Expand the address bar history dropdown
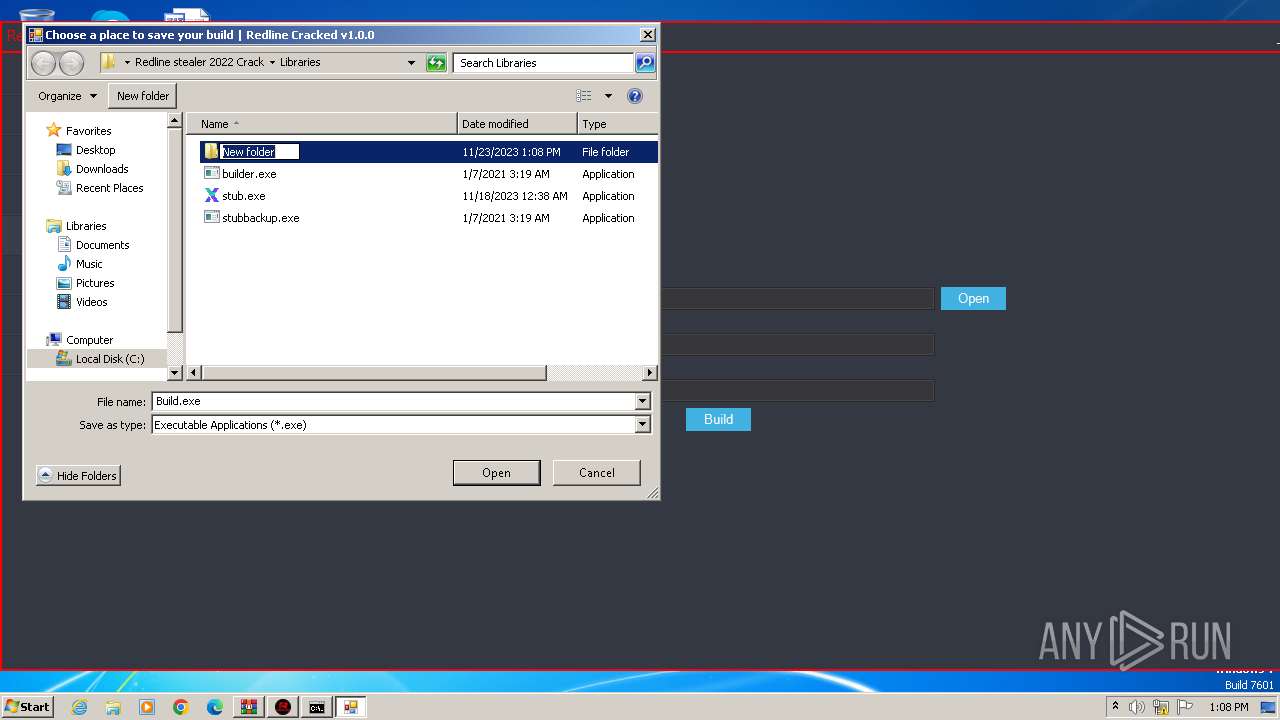This screenshot has width=1280, height=720. coord(411,62)
